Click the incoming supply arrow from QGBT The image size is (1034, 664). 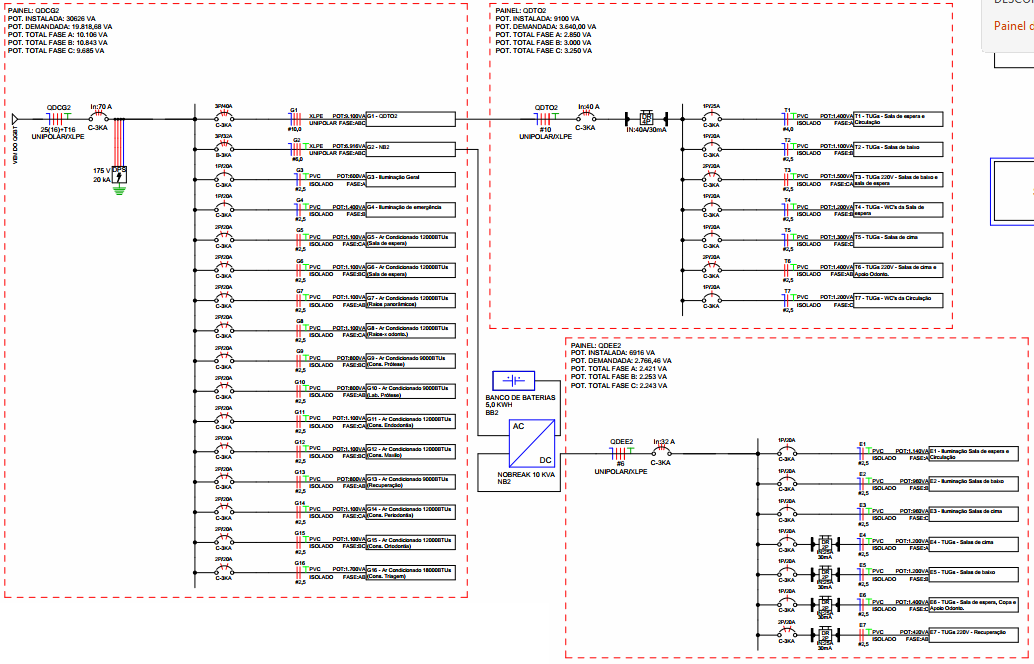click(15, 119)
